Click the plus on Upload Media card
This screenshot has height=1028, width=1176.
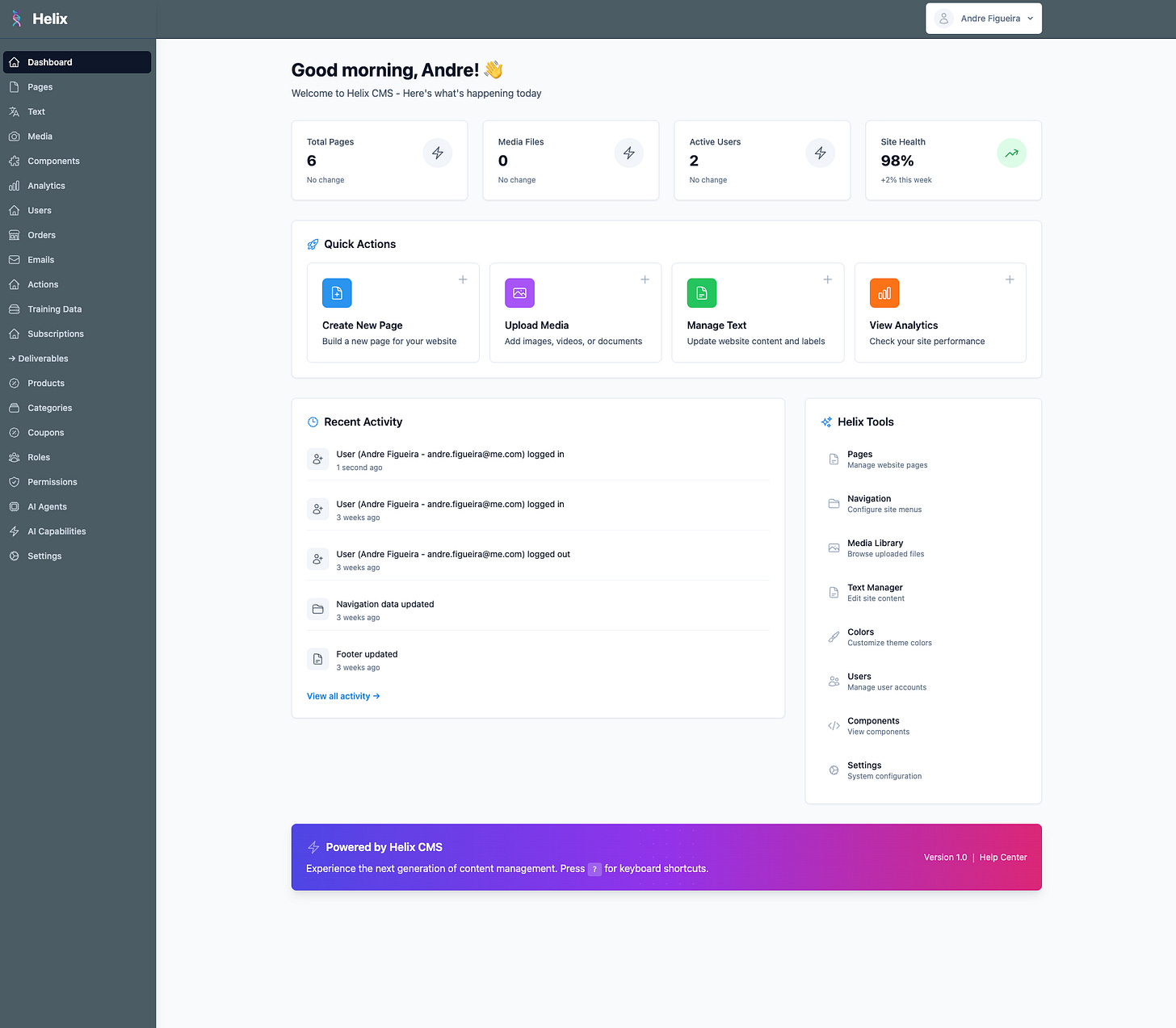(x=645, y=279)
